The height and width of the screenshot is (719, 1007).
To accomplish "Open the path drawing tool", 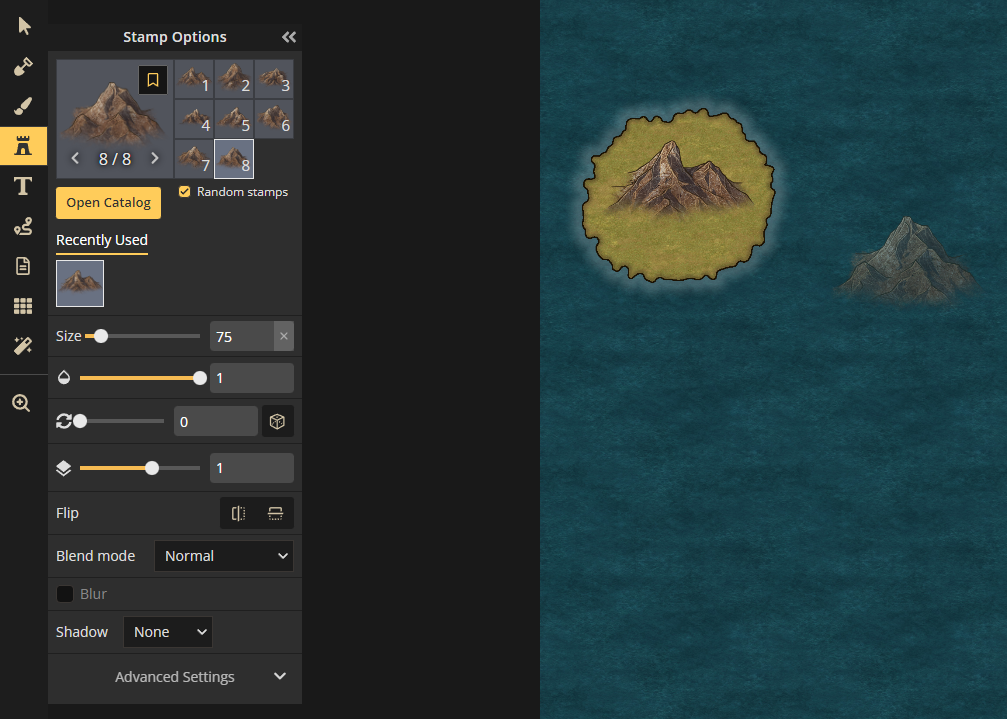I will pos(23,227).
